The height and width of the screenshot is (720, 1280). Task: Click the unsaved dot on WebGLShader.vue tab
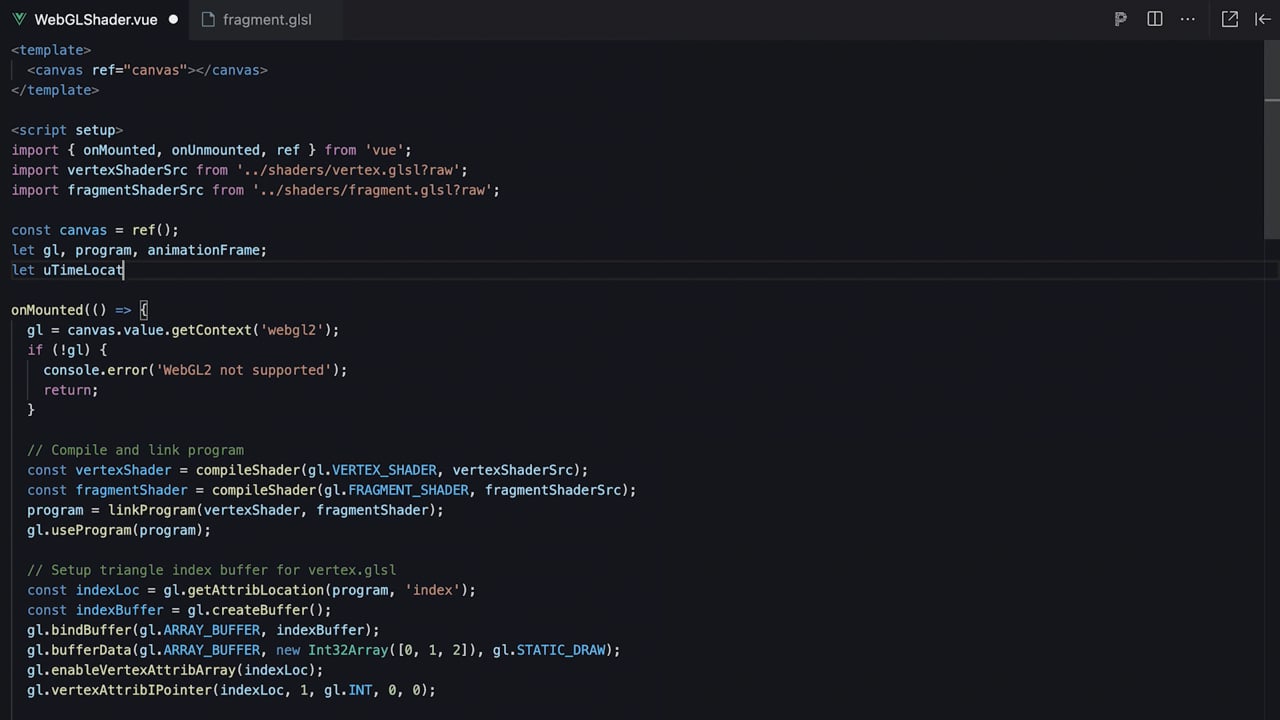tap(173, 19)
